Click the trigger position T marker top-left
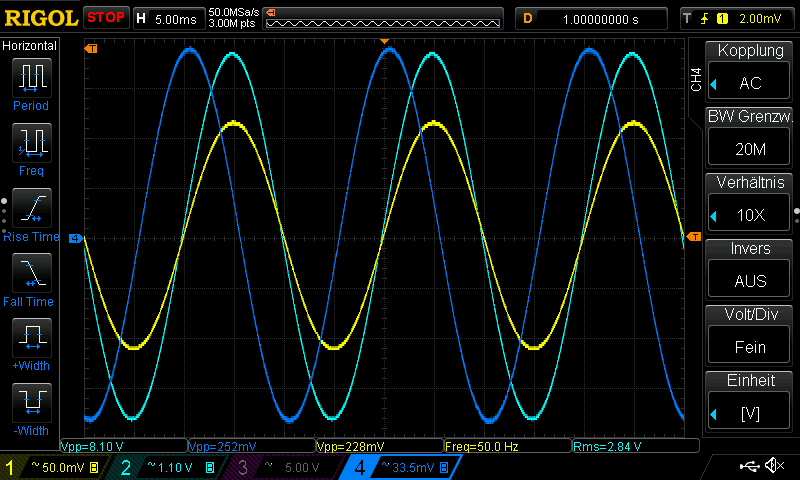Image resolution: width=800 pixels, height=480 pixels. (x=91, y=48)
